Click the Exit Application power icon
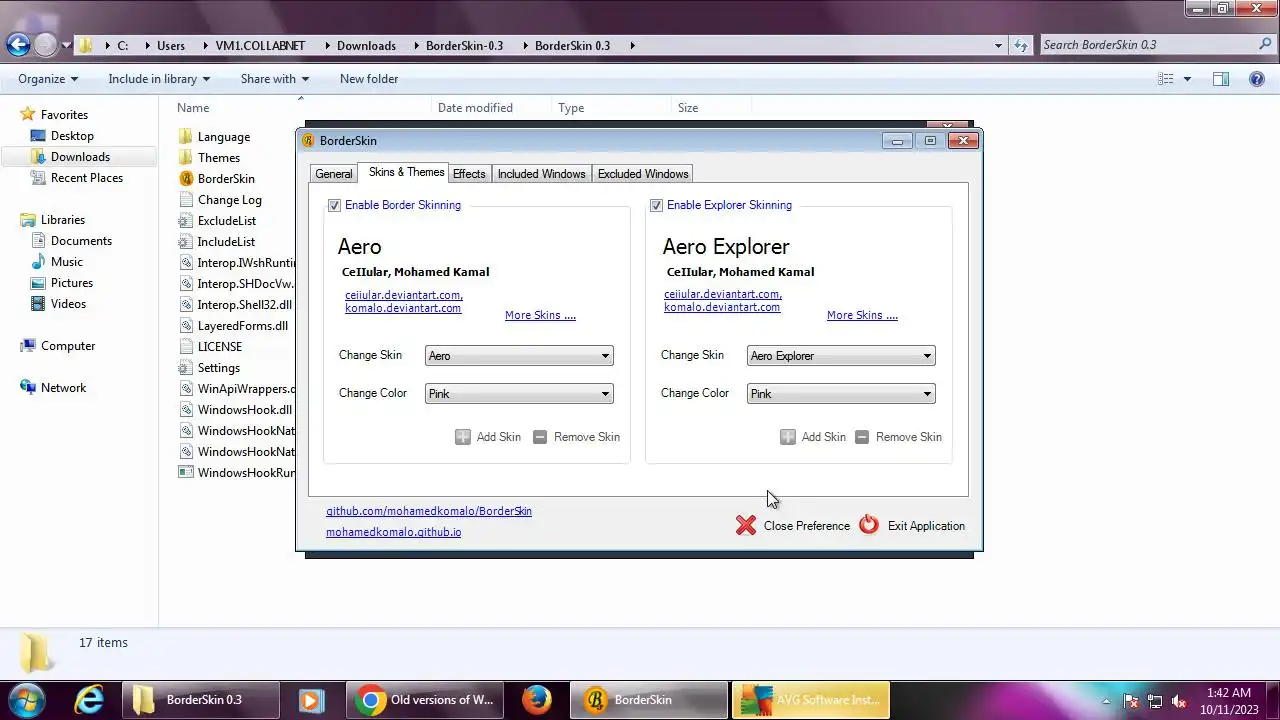The height and width of the screenshot is (720, 1280). [x=869, y=525]
